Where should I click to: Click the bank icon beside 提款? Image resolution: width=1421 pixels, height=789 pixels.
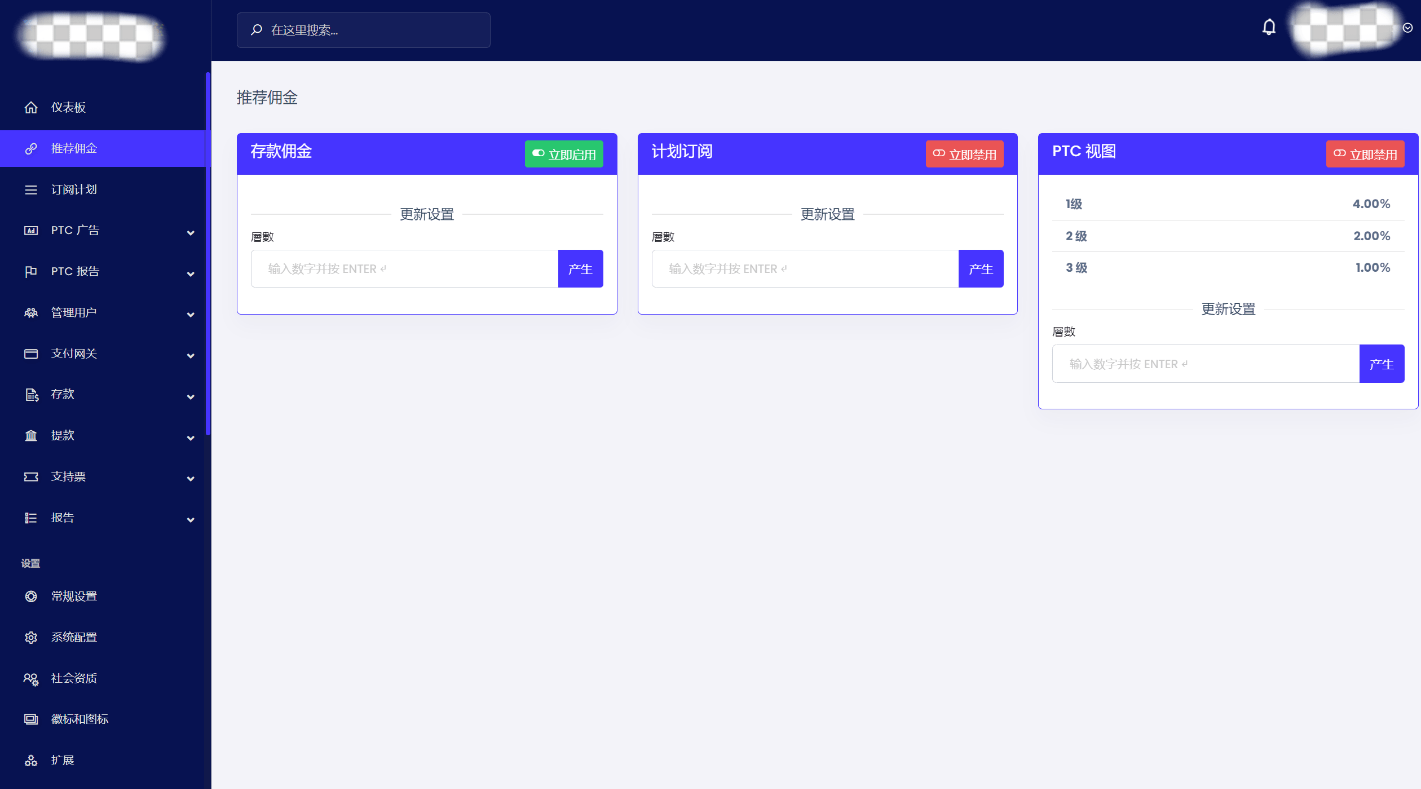[x=31, y=436]
